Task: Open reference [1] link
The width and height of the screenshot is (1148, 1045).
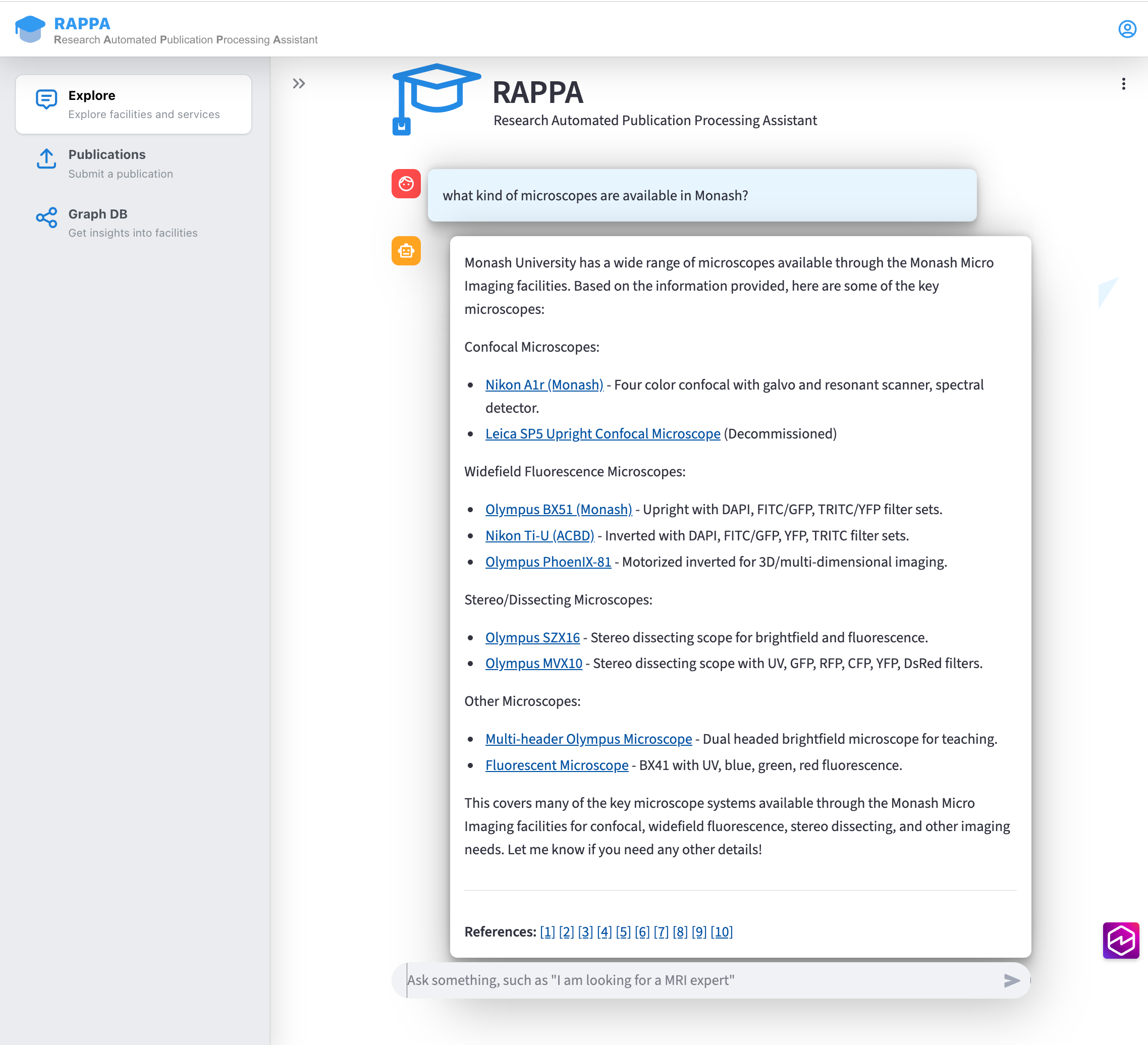Action: [547, 931]
